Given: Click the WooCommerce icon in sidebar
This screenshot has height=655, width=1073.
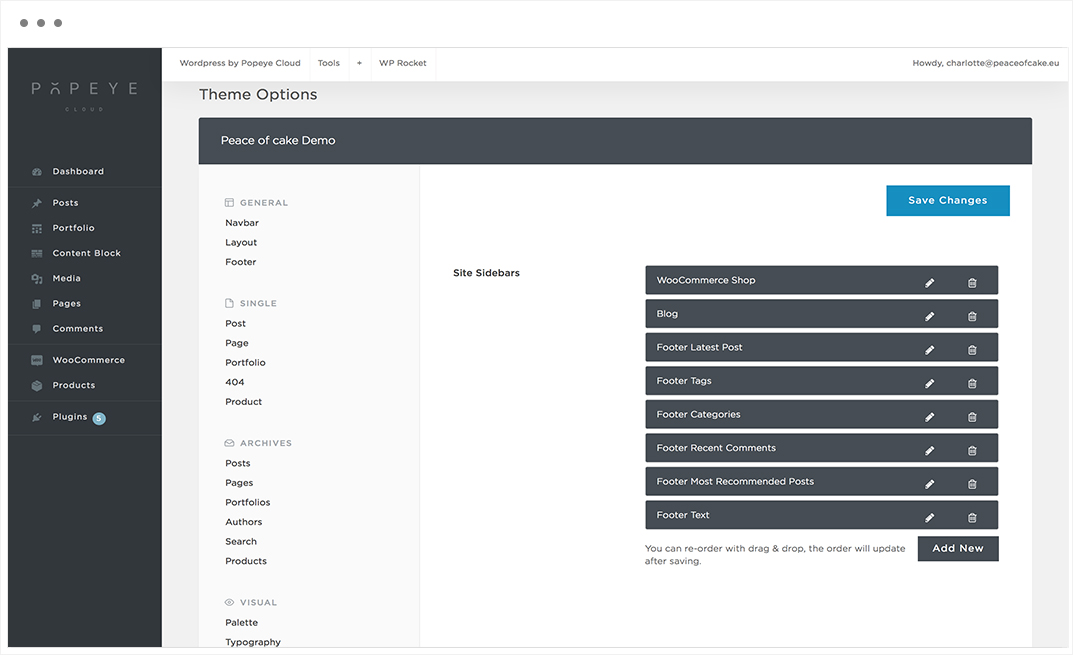Looking at the screenshot, I should point(37,360).
